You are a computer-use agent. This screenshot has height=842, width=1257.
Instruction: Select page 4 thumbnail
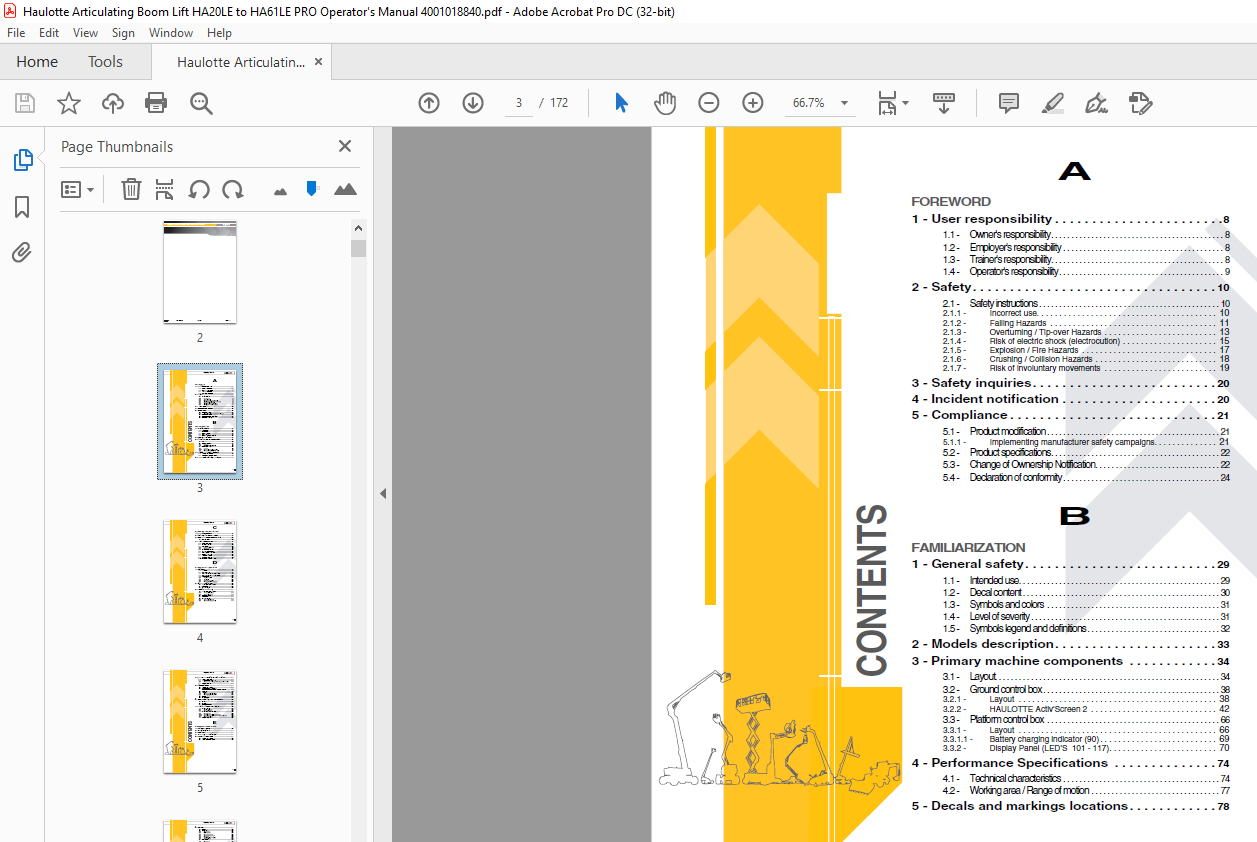tap(200, 572)
